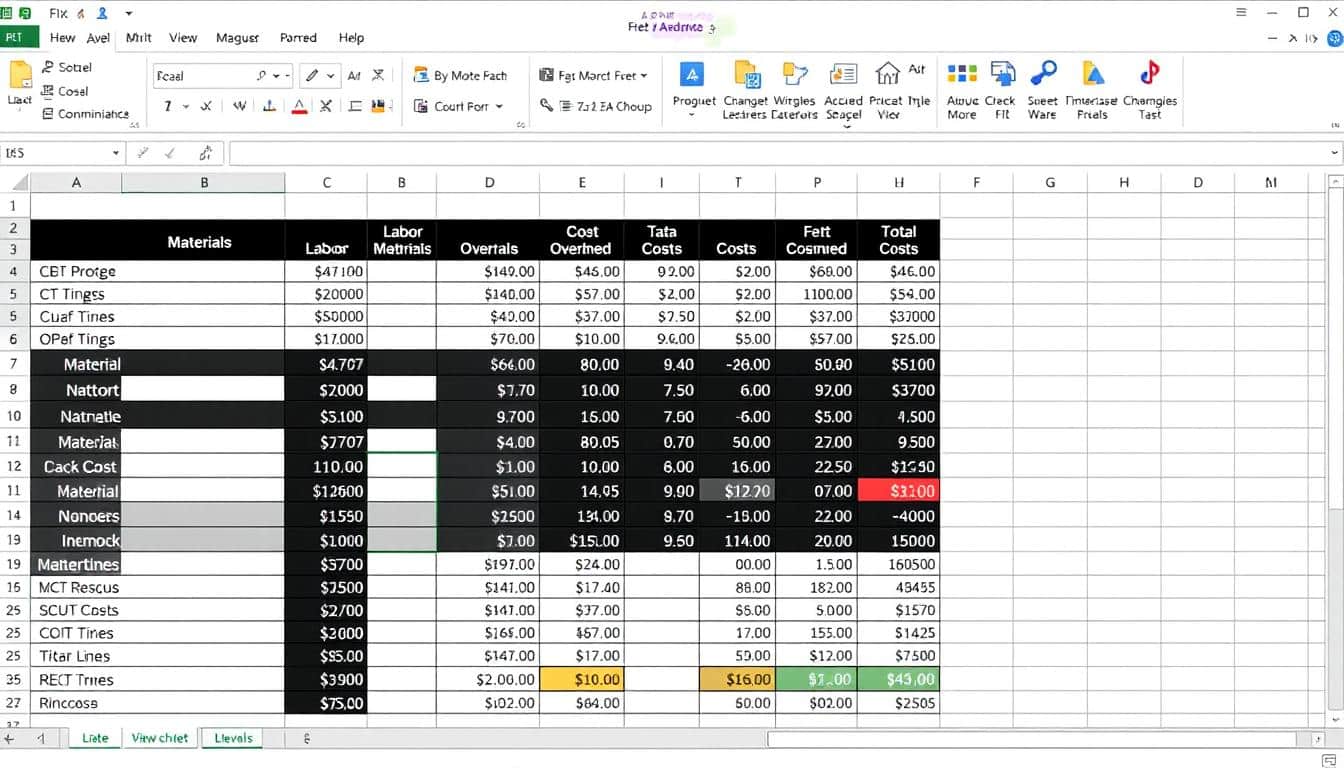Click the function icon beside formula bar
This screenshot has height=768, width=1344.
205,153
